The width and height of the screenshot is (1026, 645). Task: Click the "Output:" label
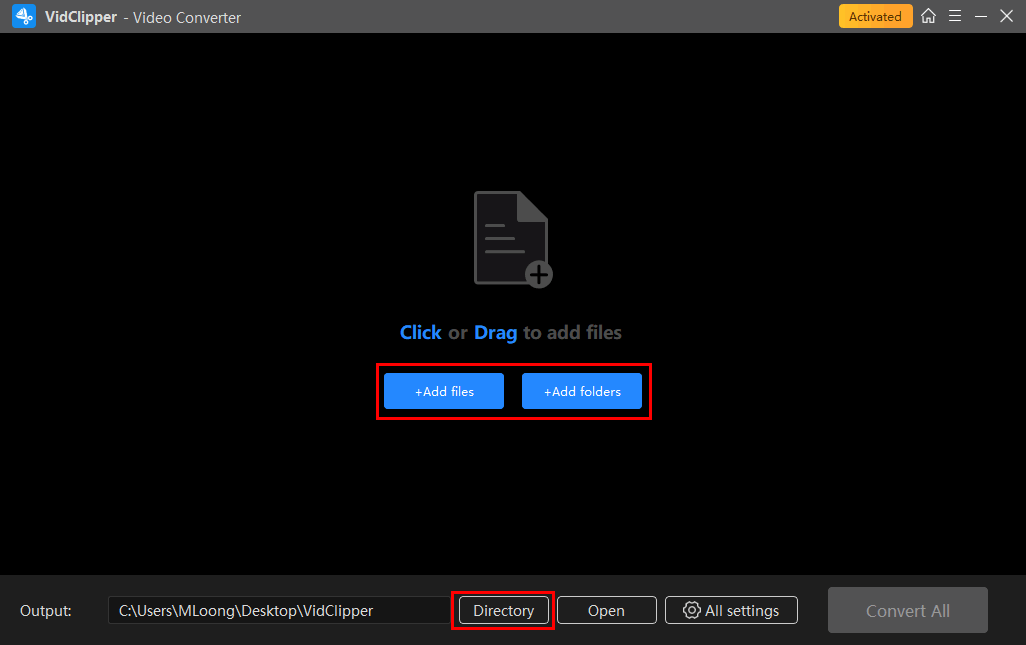pyautogui.click(x=46, y=610)
